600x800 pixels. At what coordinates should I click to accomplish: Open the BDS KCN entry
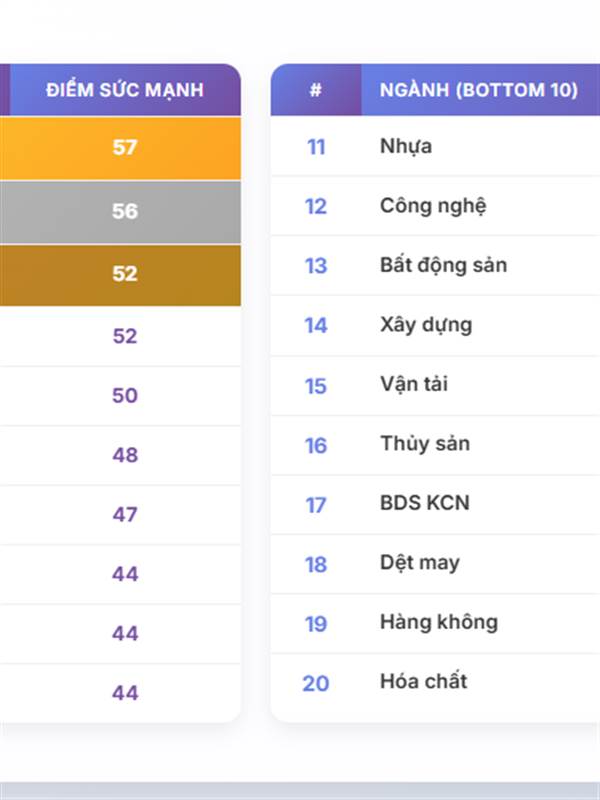click(x=425, y=503)
